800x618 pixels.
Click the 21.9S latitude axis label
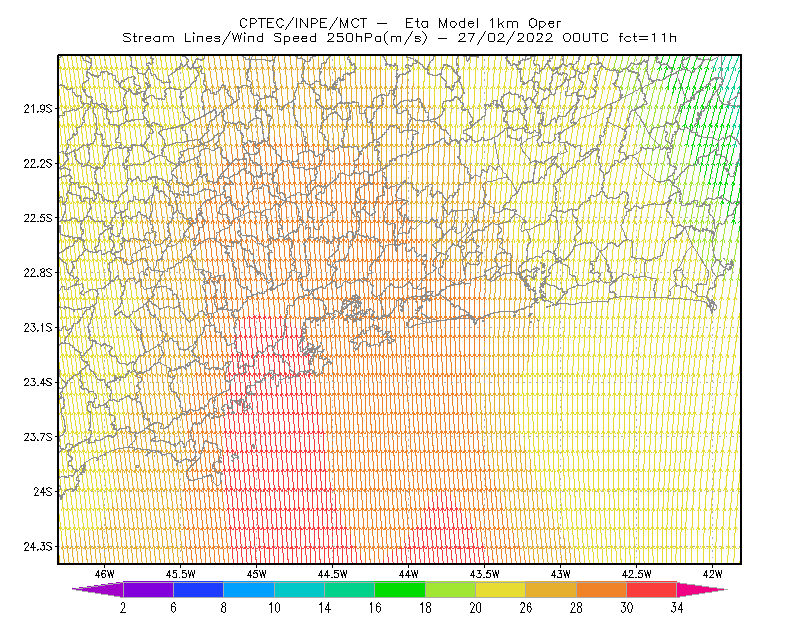coord(37,108)
